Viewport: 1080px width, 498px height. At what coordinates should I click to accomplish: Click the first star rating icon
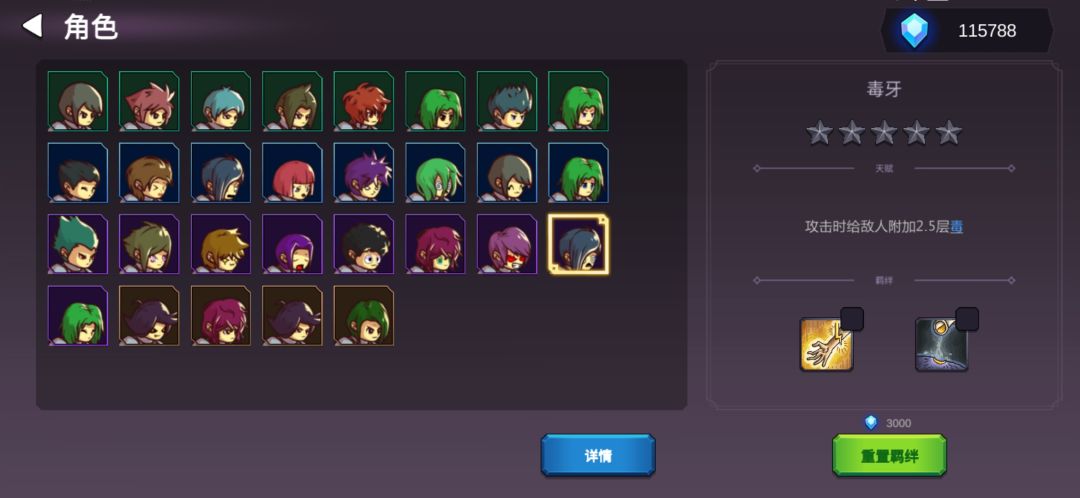(x=820, y=132)
